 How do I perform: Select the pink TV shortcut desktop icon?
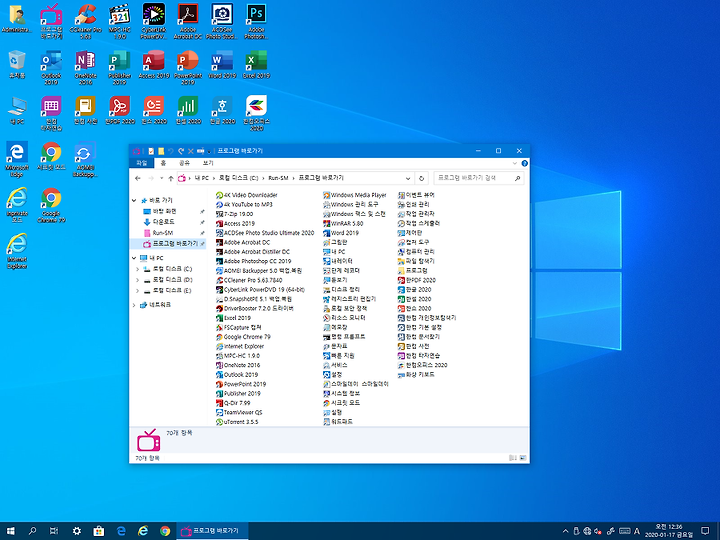tap(51, 21)
